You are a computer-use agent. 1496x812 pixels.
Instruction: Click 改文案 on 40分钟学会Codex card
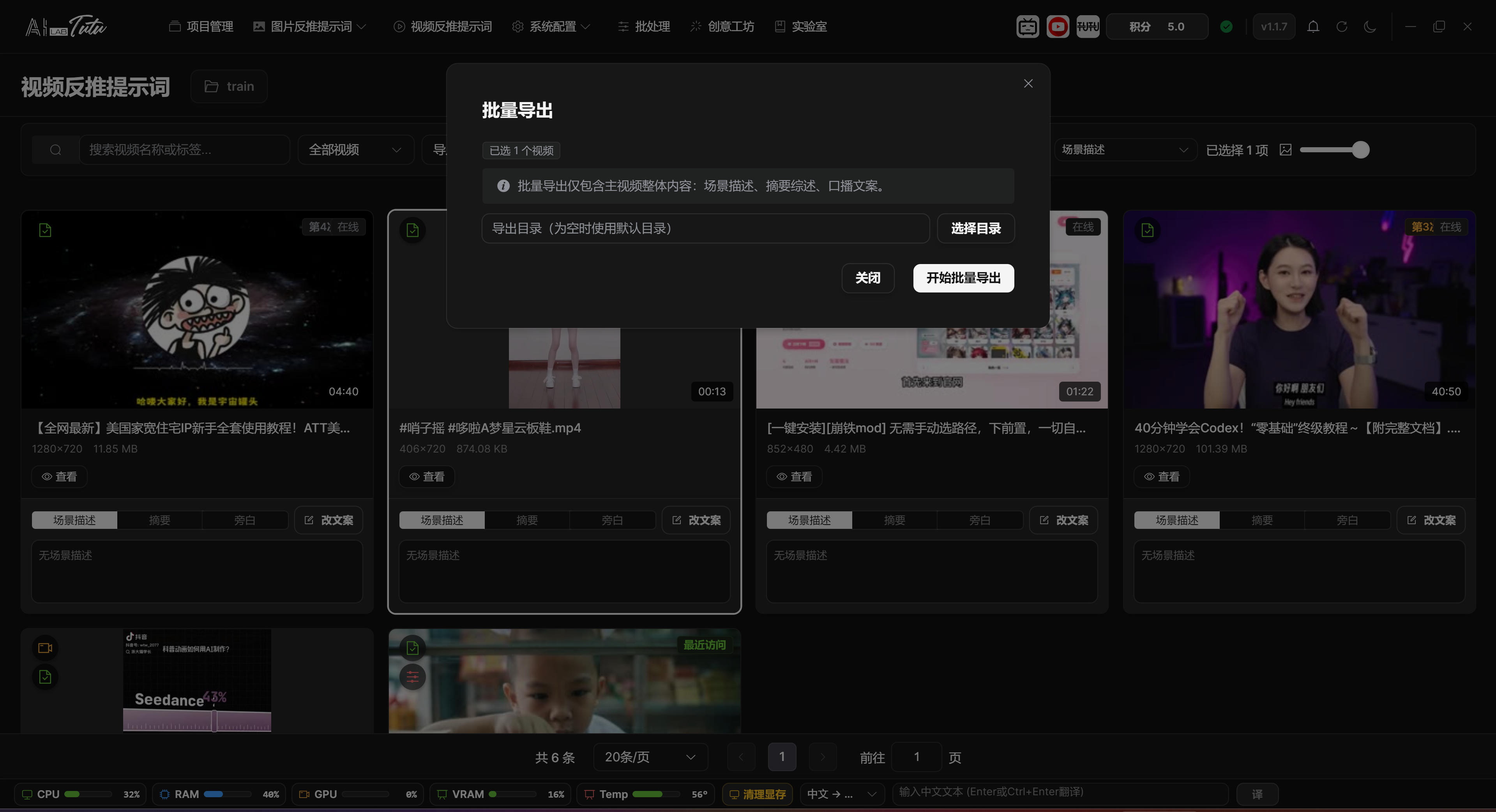1431,520
